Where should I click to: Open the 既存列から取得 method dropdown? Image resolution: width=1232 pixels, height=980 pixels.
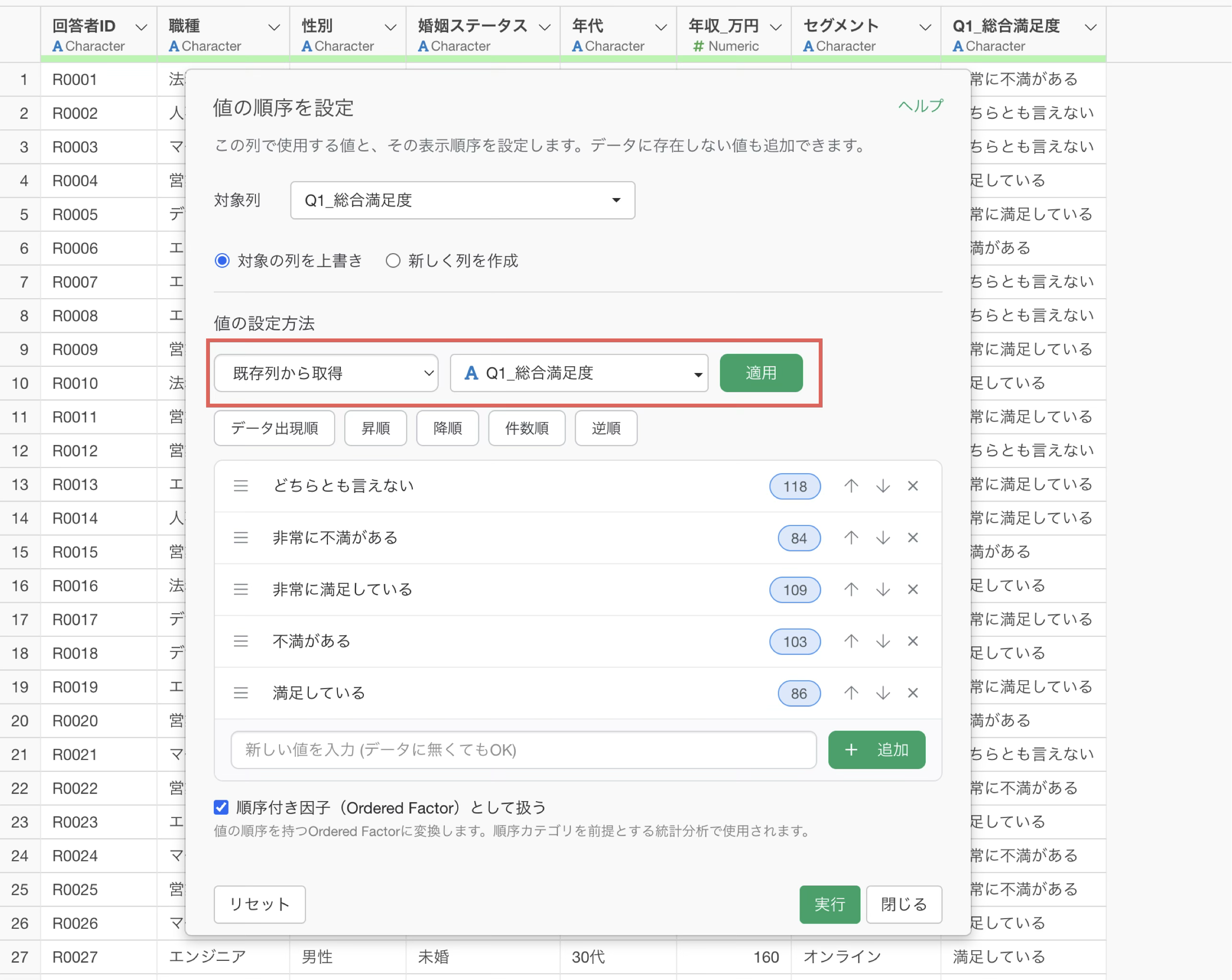tap(326, 373)
